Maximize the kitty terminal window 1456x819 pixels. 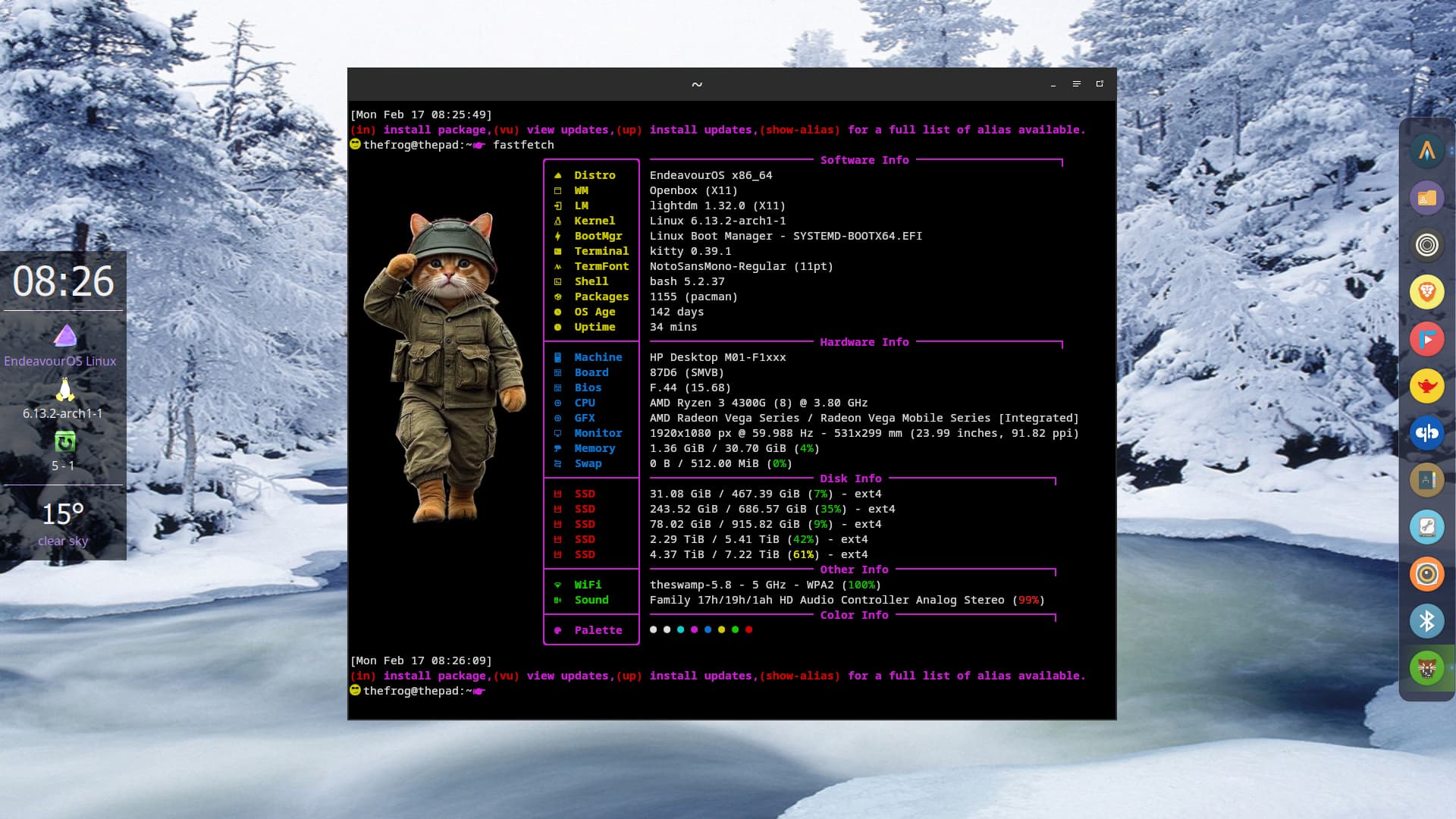tap(1100, 84)
